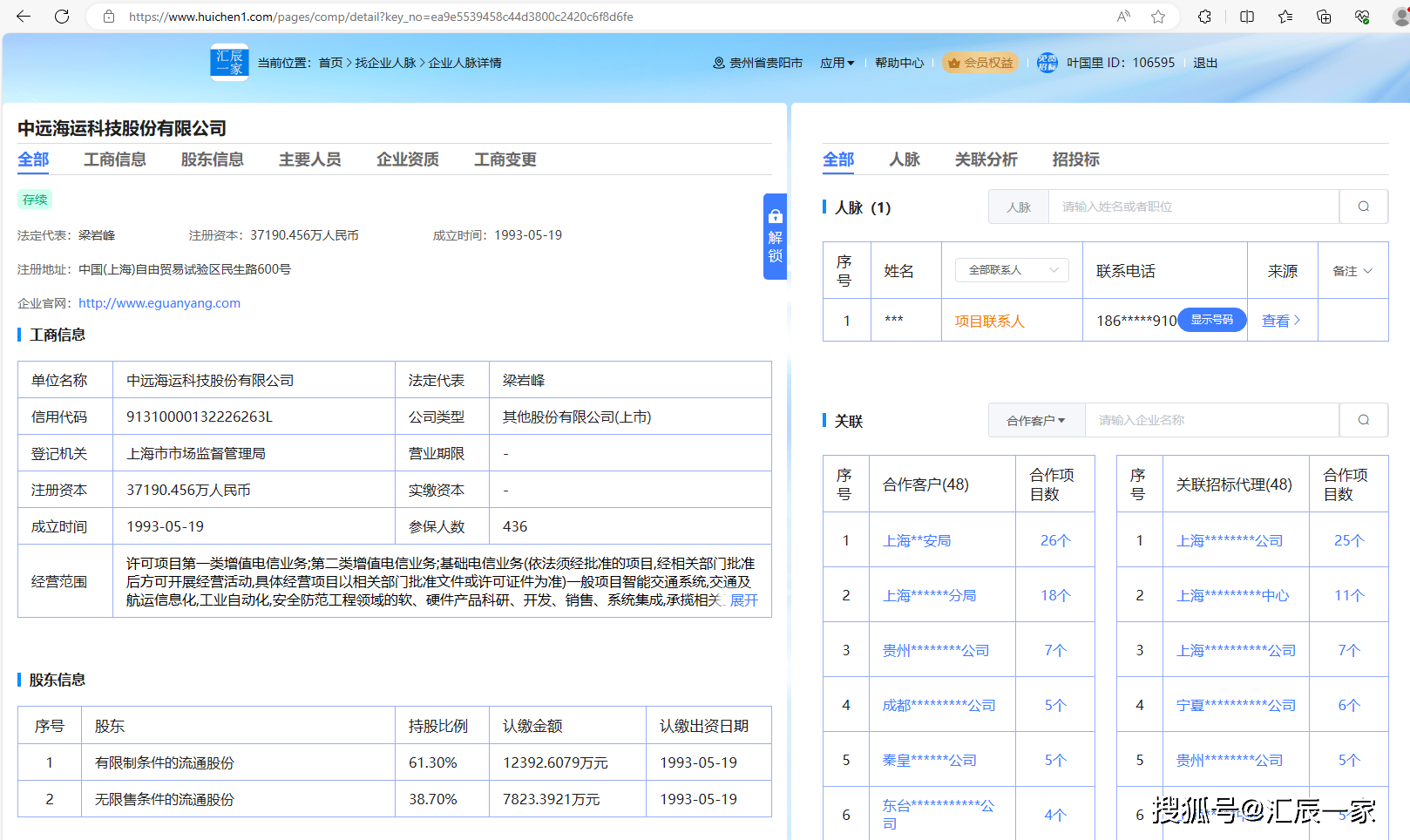The width and height of the screenshot is (1410, 840).
Task: Open the 关联分析 tab
Action: coord(986,159)
